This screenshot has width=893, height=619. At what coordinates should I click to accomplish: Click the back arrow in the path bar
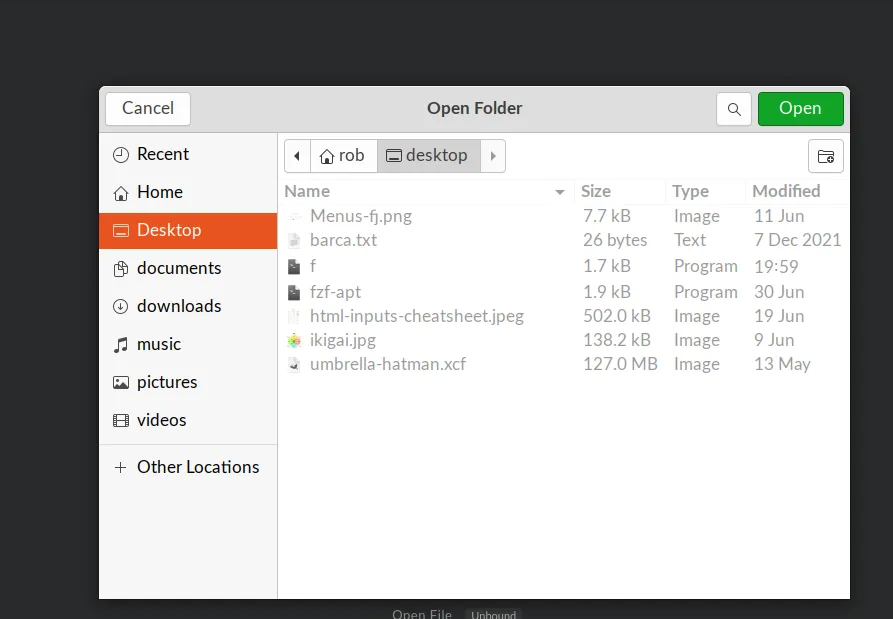[296, 155]
